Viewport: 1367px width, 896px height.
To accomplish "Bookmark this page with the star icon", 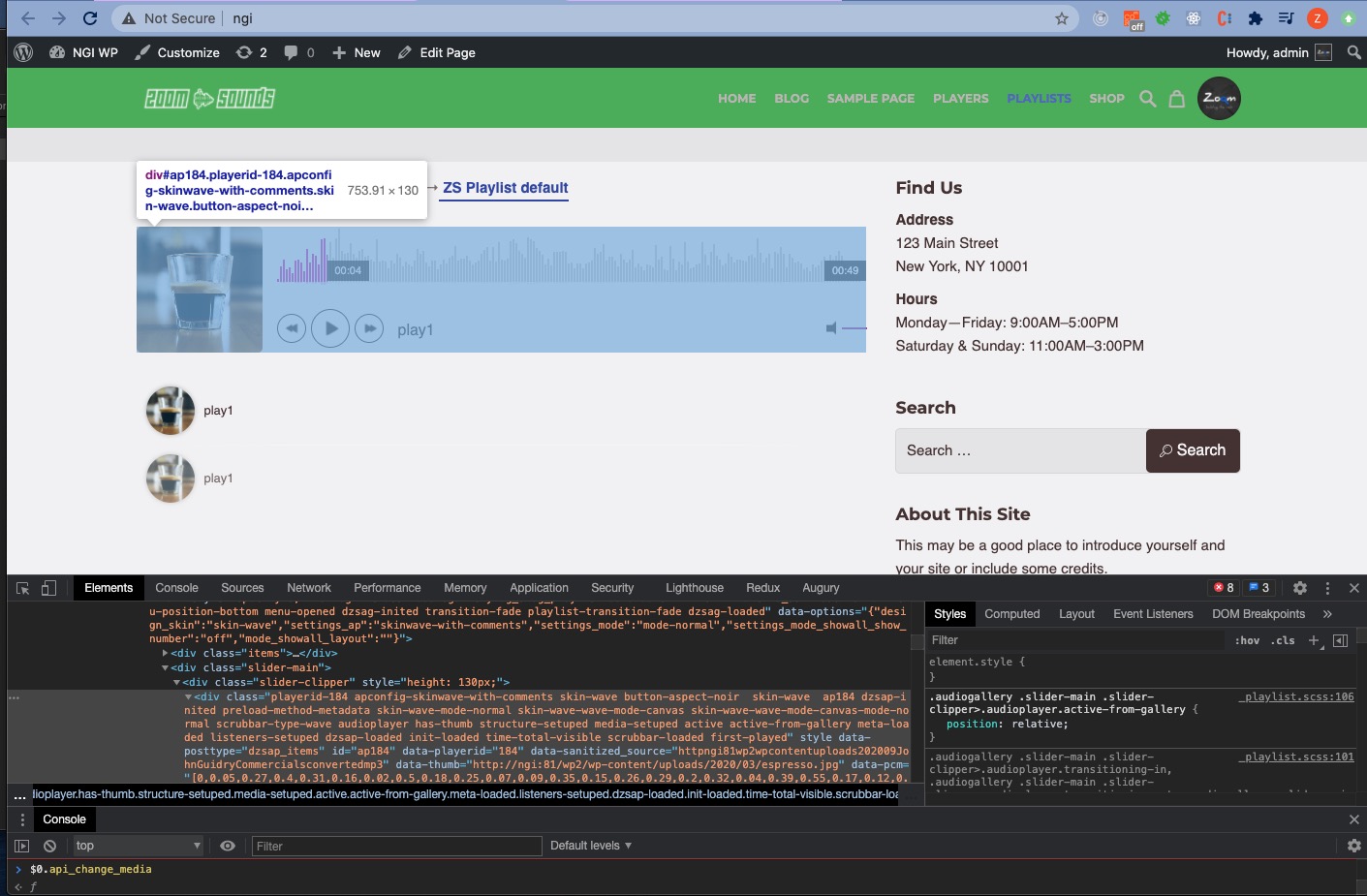I will point(1062,18).
